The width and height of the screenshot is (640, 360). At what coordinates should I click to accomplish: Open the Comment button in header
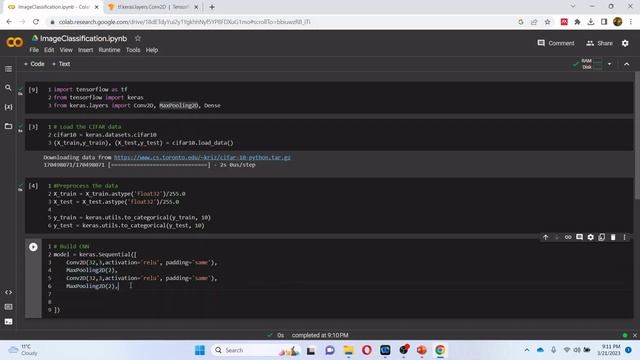coord(556,43)
